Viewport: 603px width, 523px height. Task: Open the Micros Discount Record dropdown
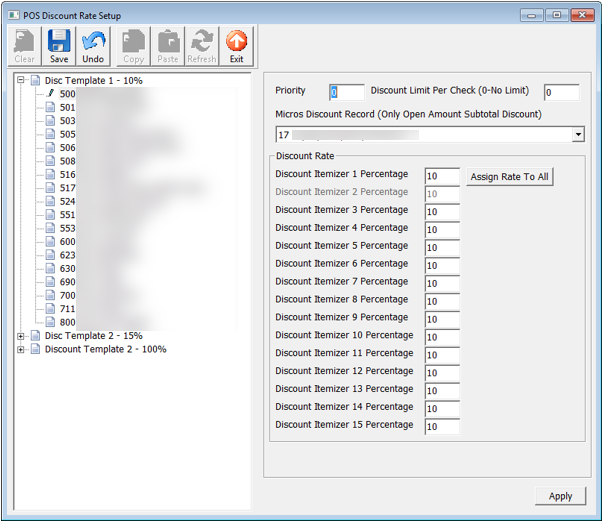pos(578,135)
